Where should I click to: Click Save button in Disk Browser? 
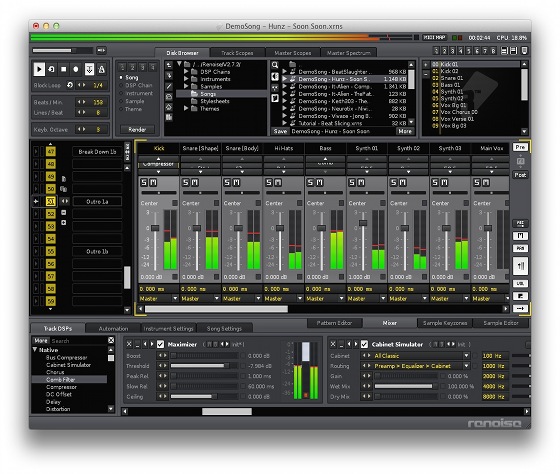coord(280,131)
